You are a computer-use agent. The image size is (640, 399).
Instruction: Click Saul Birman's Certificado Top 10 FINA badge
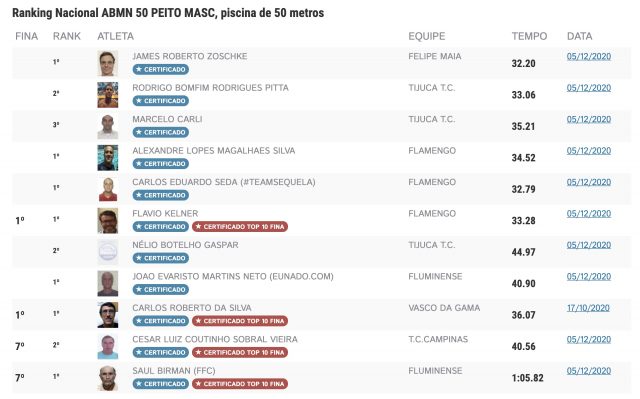coord(240,384)
